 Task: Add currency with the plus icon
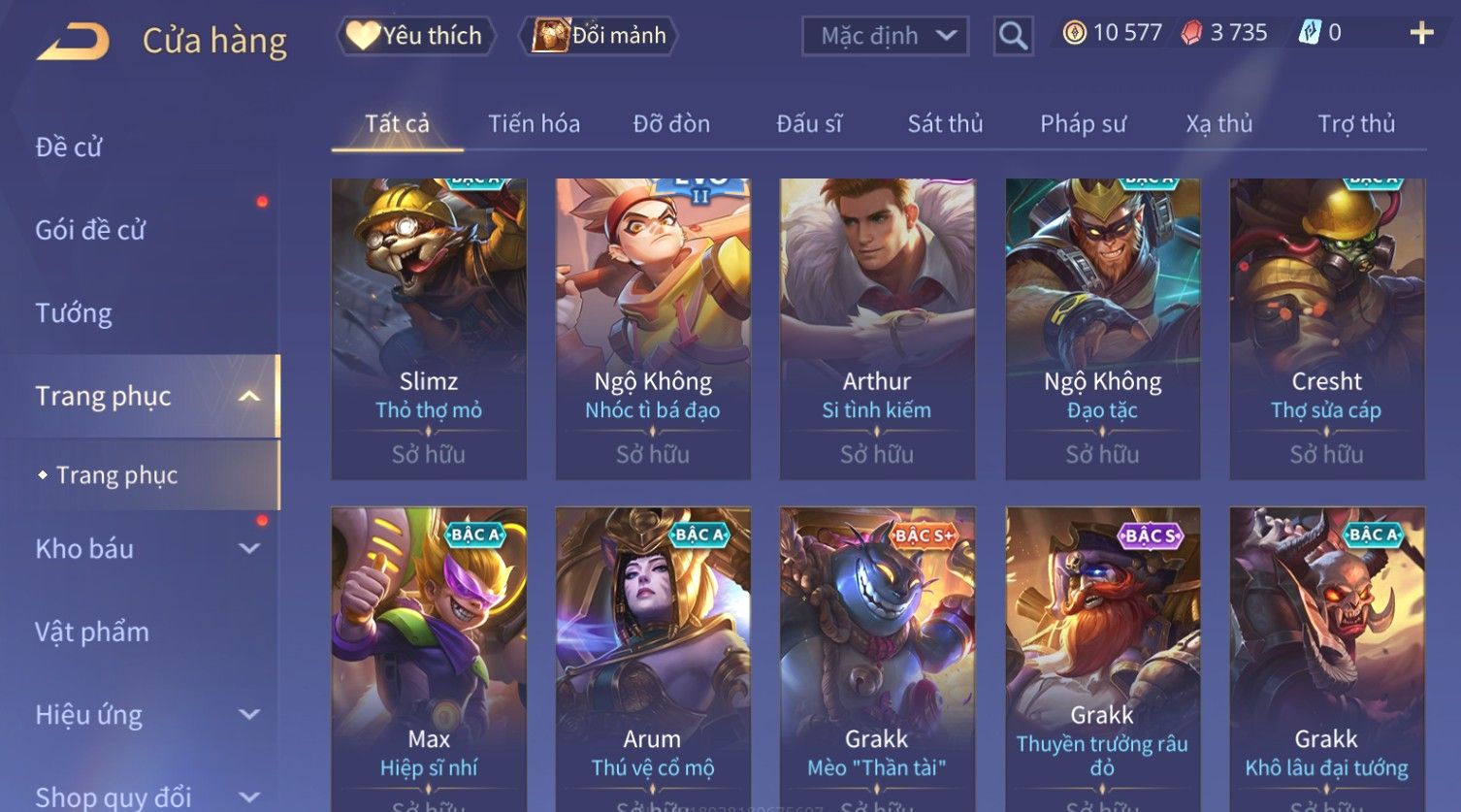click(1421, 33)
